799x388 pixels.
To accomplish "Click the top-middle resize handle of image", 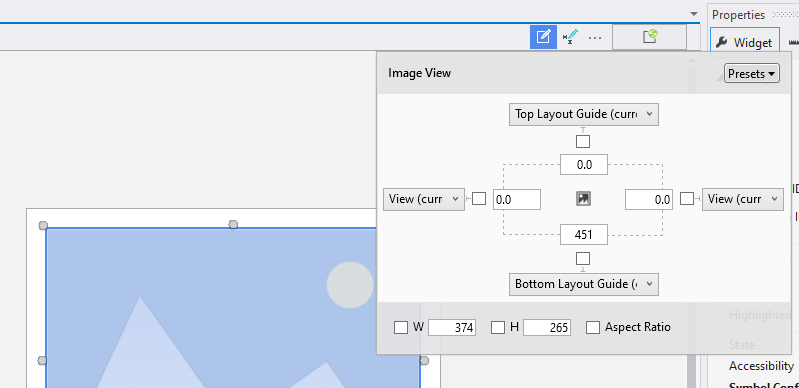I will click(x=233, y=224).
